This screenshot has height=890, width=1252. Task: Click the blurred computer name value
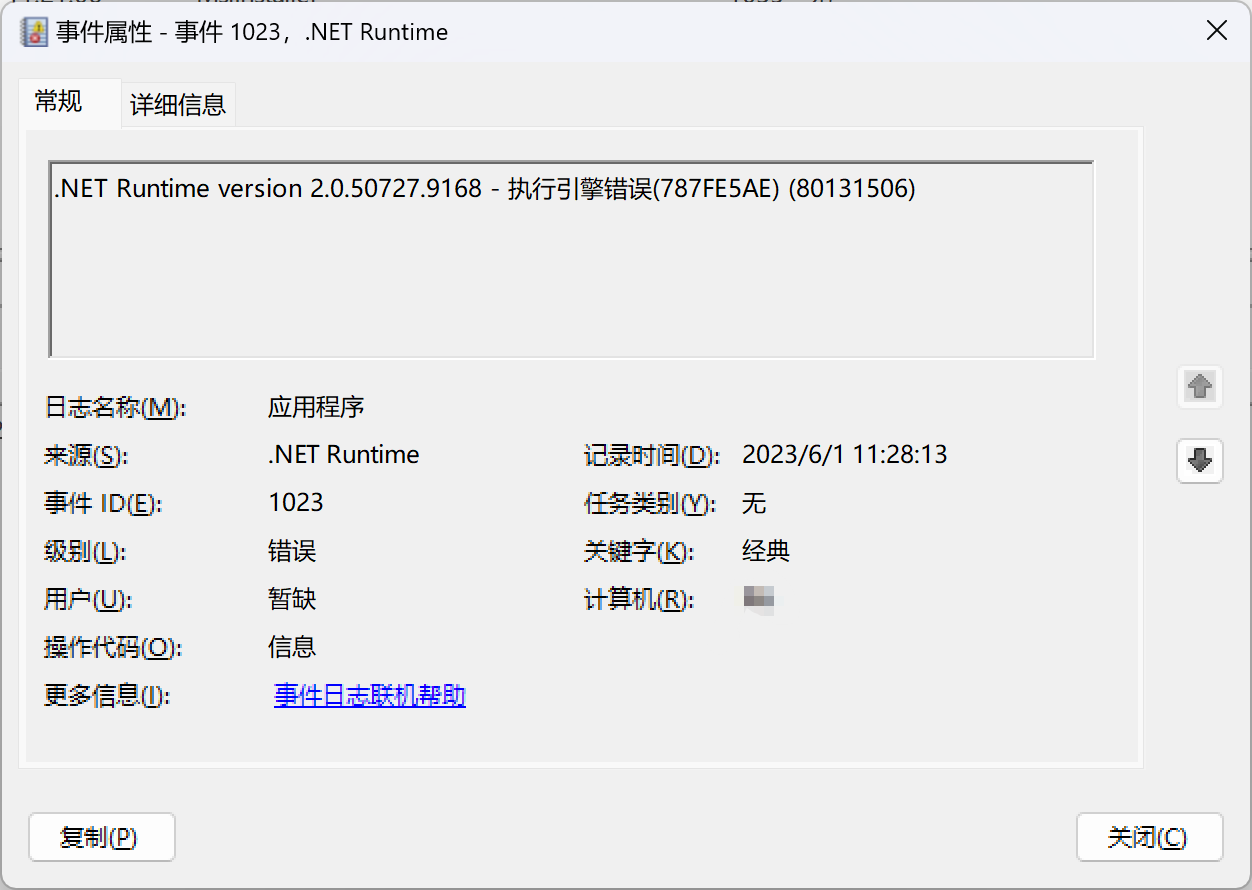pyautogui.click(x=759, y=599)
